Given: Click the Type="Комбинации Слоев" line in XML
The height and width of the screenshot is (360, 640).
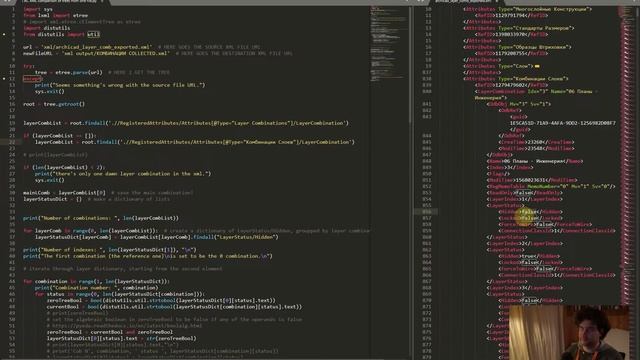Looking at the screenshot, I should pyautogui.click(x=516, y=79).
